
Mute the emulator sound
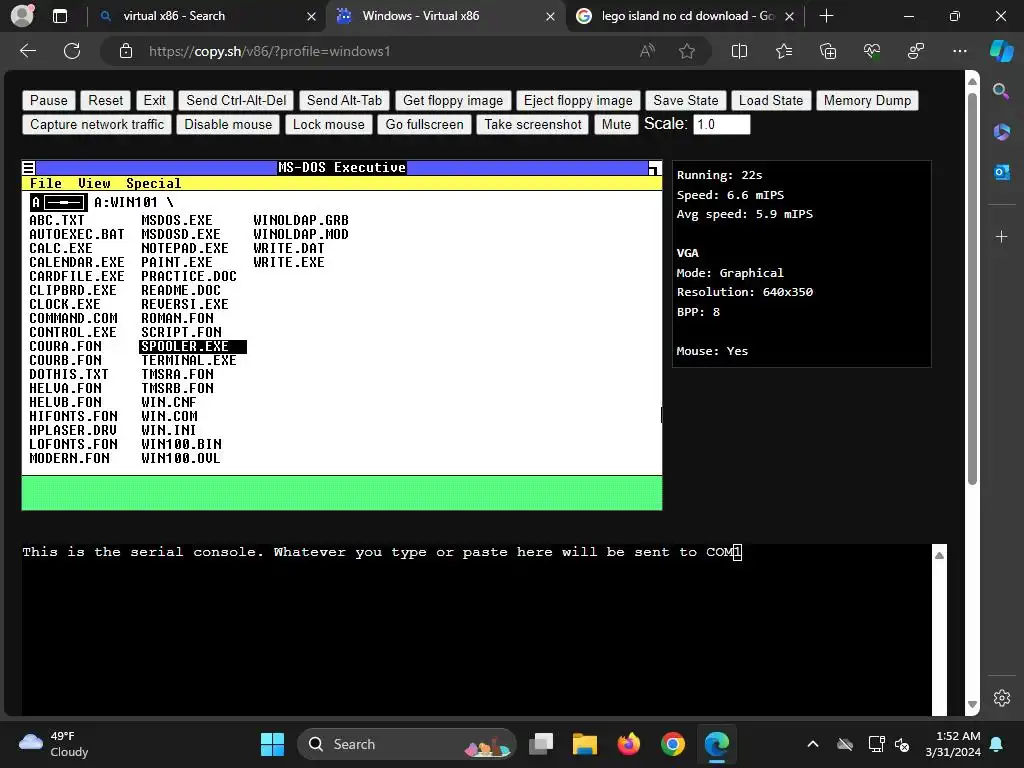point(616,125)
